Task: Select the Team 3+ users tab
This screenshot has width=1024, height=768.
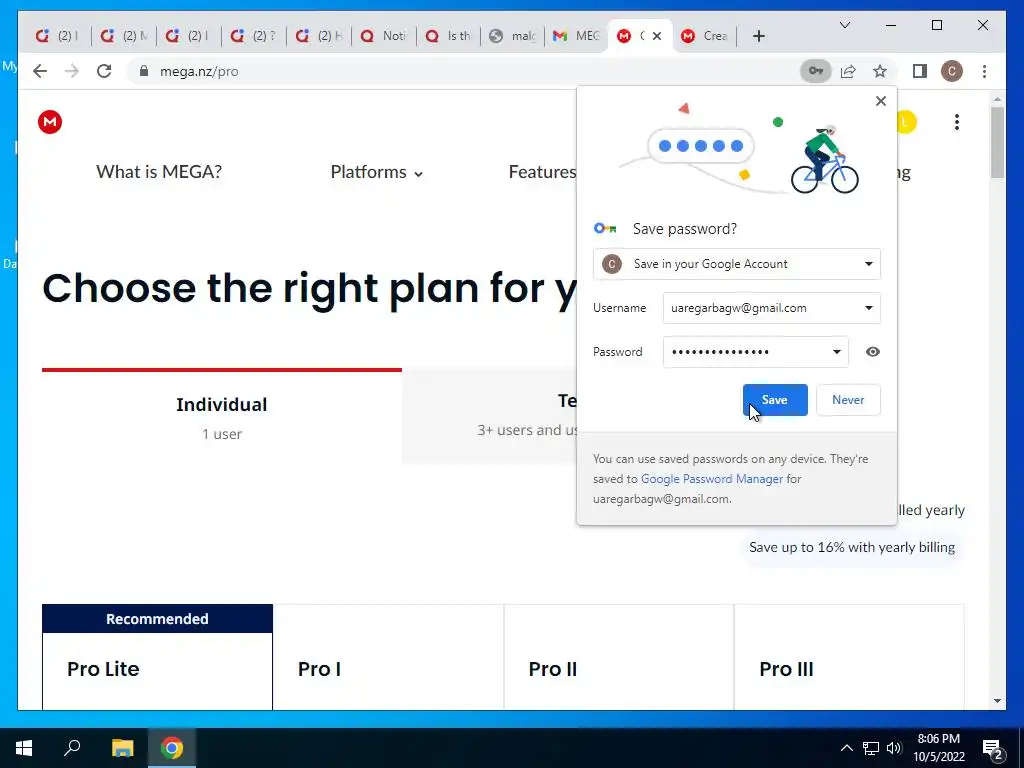Action: [490, 417]
